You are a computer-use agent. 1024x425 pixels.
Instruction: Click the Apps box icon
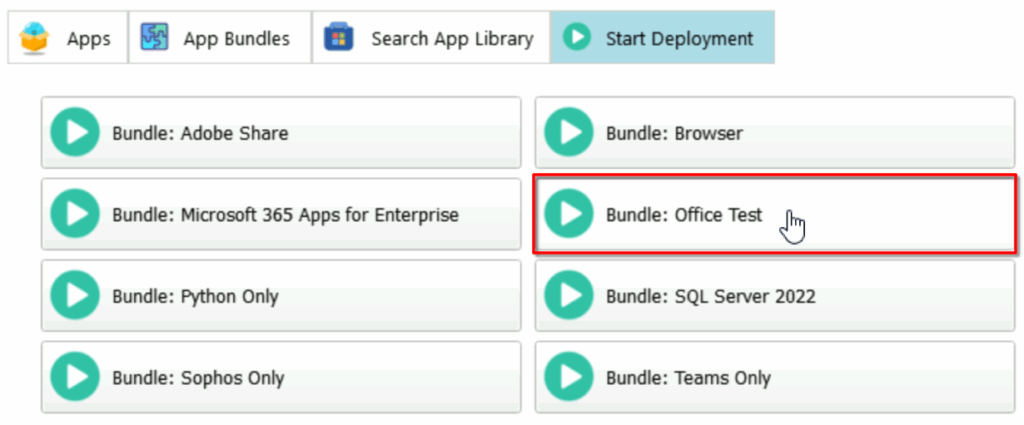point(35,38)
